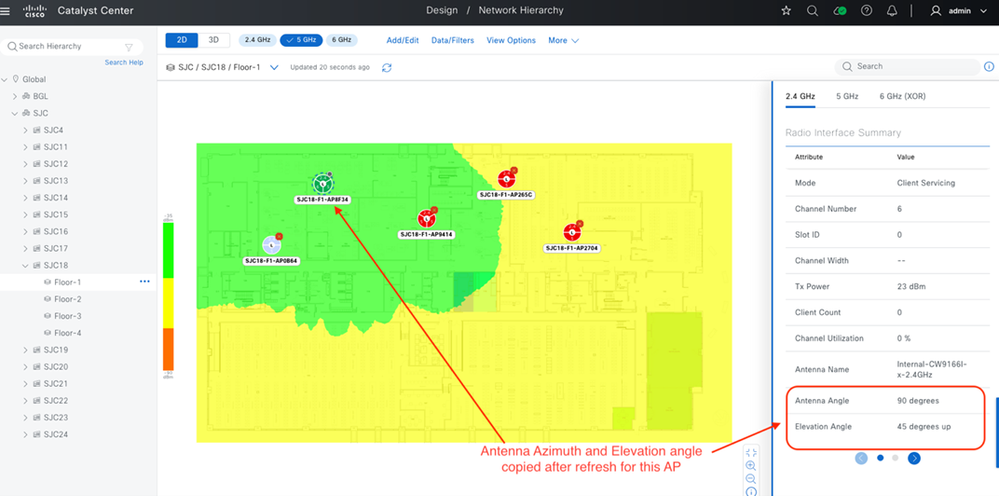The image size is (999, 496).
Task: Open the notifications bell
Action: [893, 10]
